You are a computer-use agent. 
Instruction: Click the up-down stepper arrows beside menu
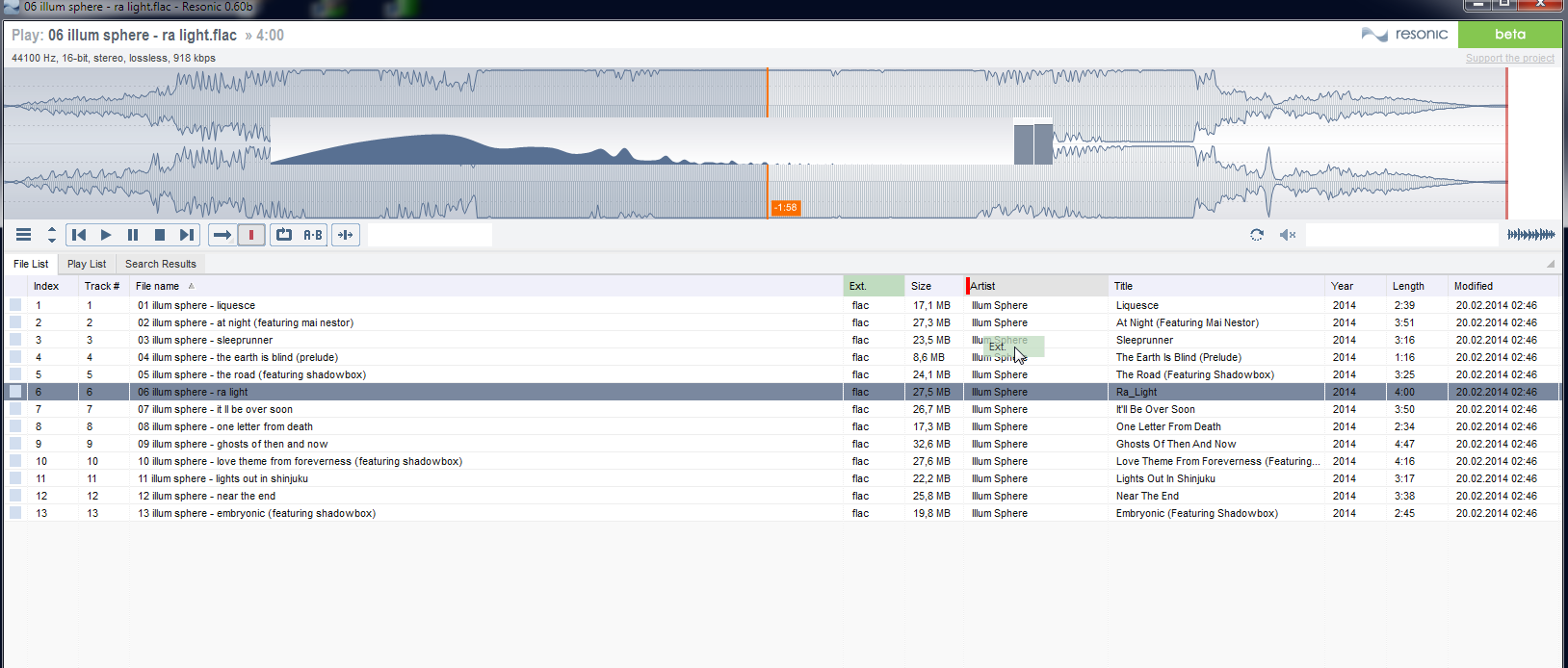[52, 235]
